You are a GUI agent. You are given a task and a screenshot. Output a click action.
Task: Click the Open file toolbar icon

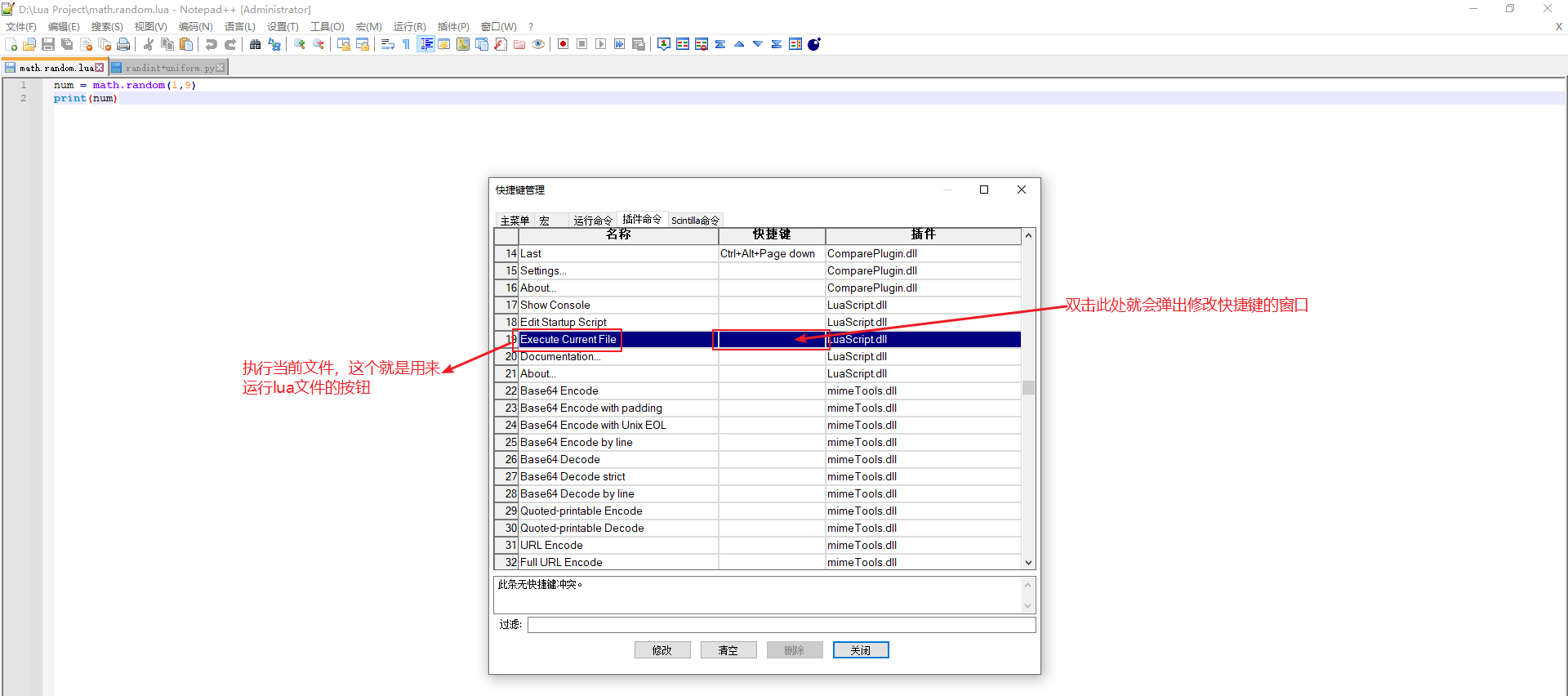click(x=29, y=44)
